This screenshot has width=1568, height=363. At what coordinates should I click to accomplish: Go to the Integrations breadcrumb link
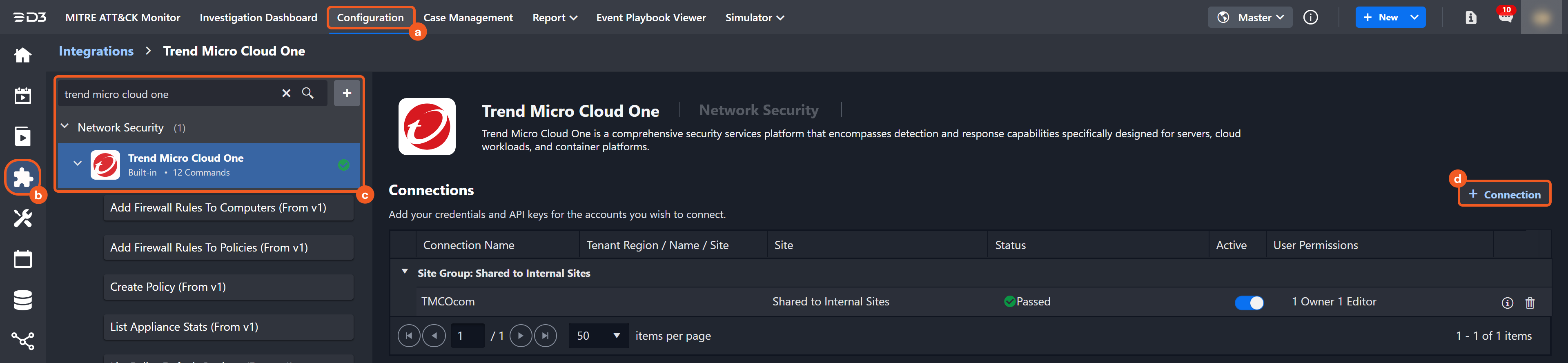[x=96, y=51]
